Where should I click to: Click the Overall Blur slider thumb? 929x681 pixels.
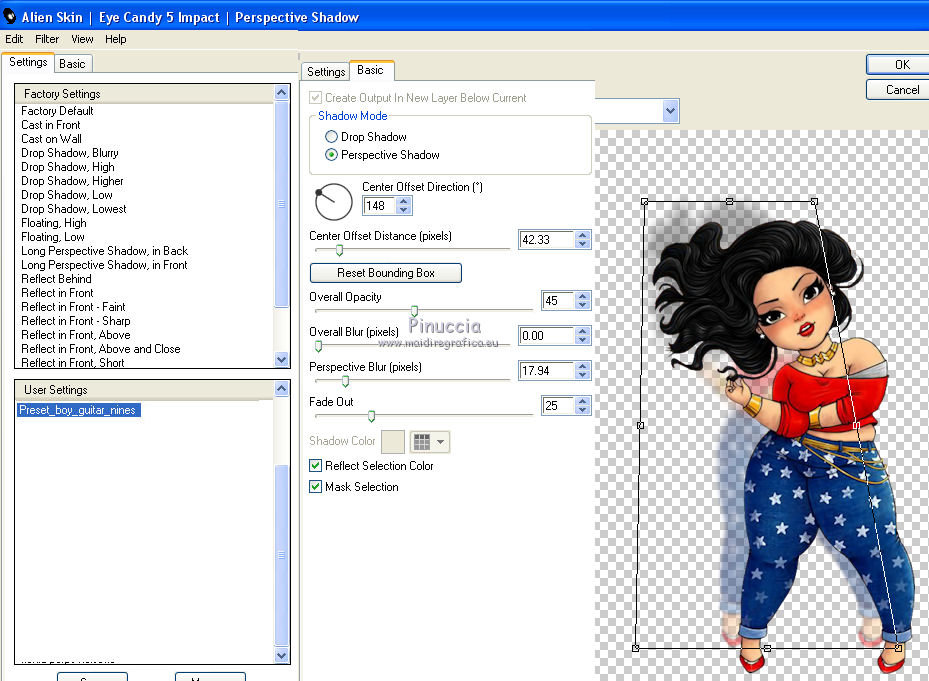pyautogui.click(x=319, y=346)
